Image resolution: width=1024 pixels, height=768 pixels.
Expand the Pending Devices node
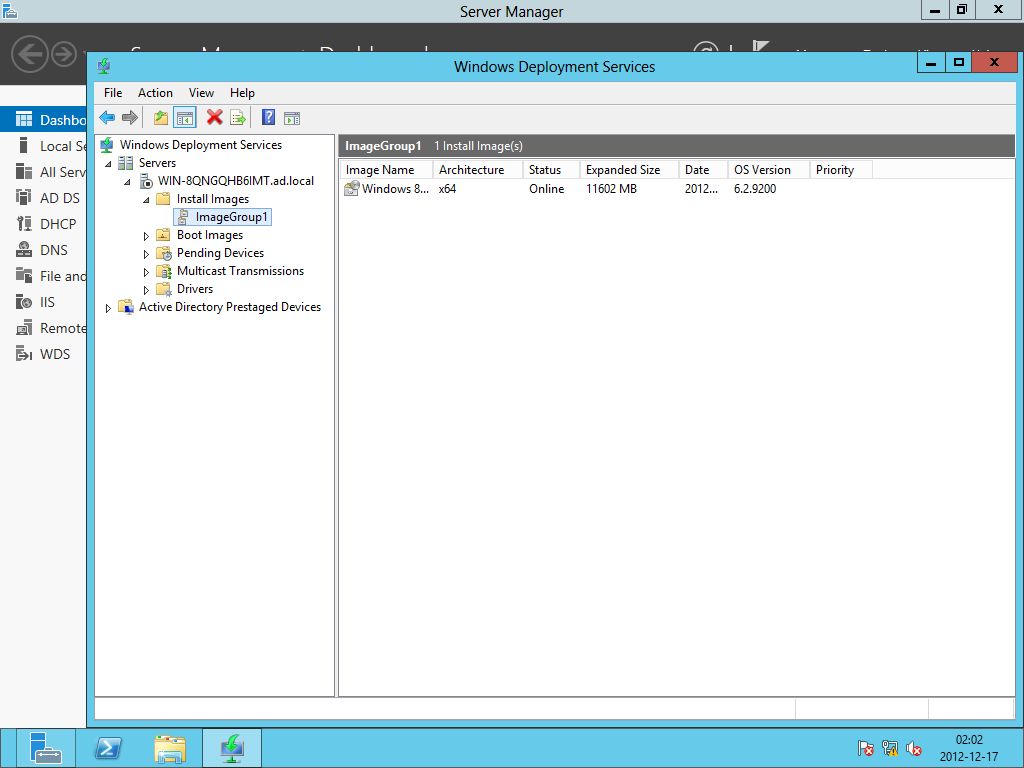coord(146,254)
